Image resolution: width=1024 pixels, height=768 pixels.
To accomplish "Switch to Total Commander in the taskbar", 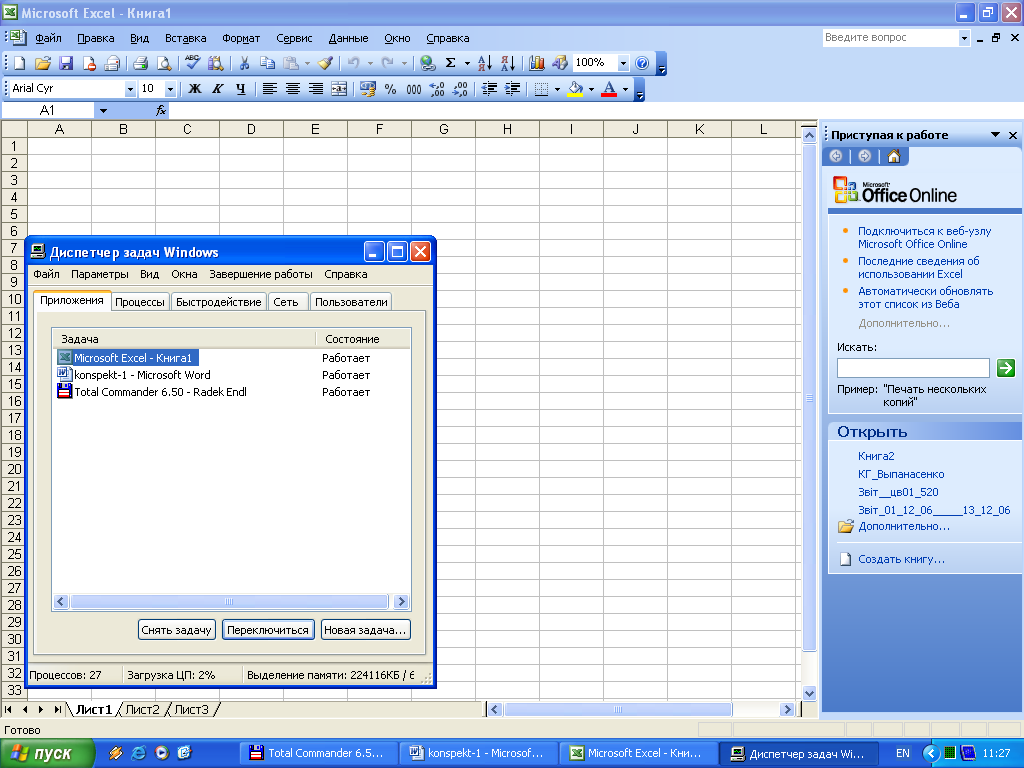I will 318,754.
